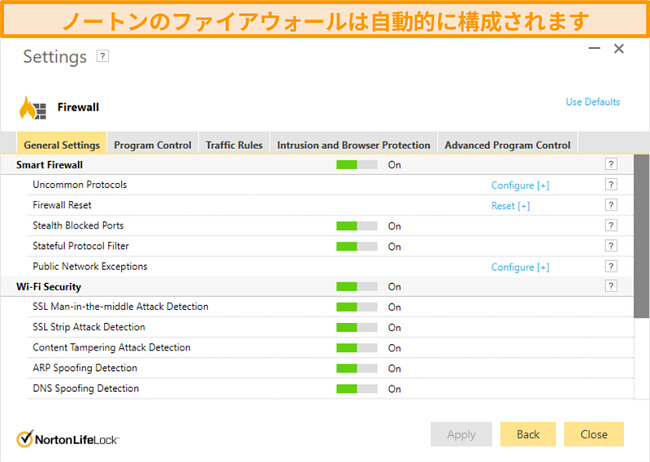This screenshot has height=462, width=650.
Task: Select the General Settings tab
Action: coord(62,145)
